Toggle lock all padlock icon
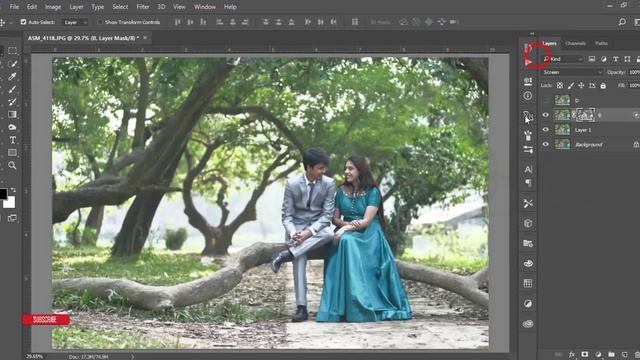Screen dimensions: 640x360 click(603, 85)
